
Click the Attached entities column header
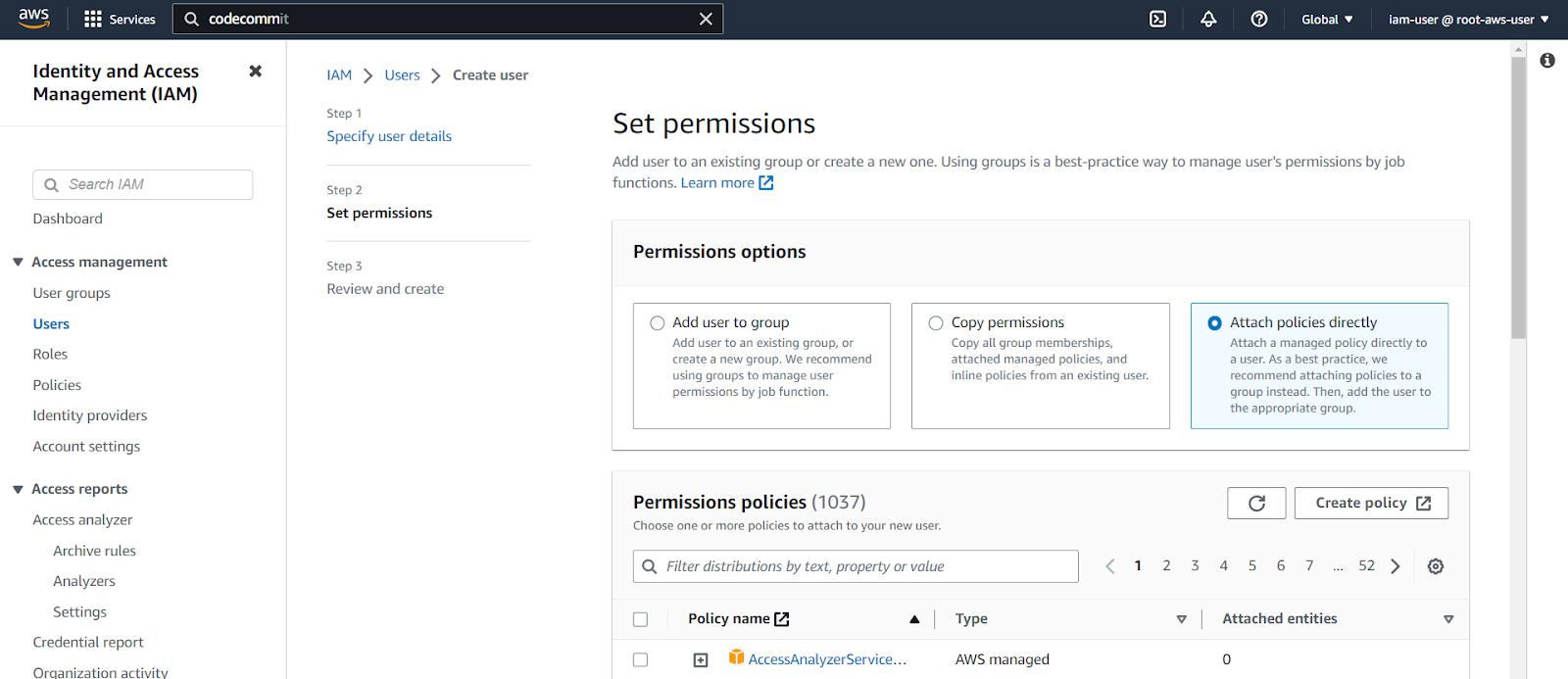coord(1279,619)
